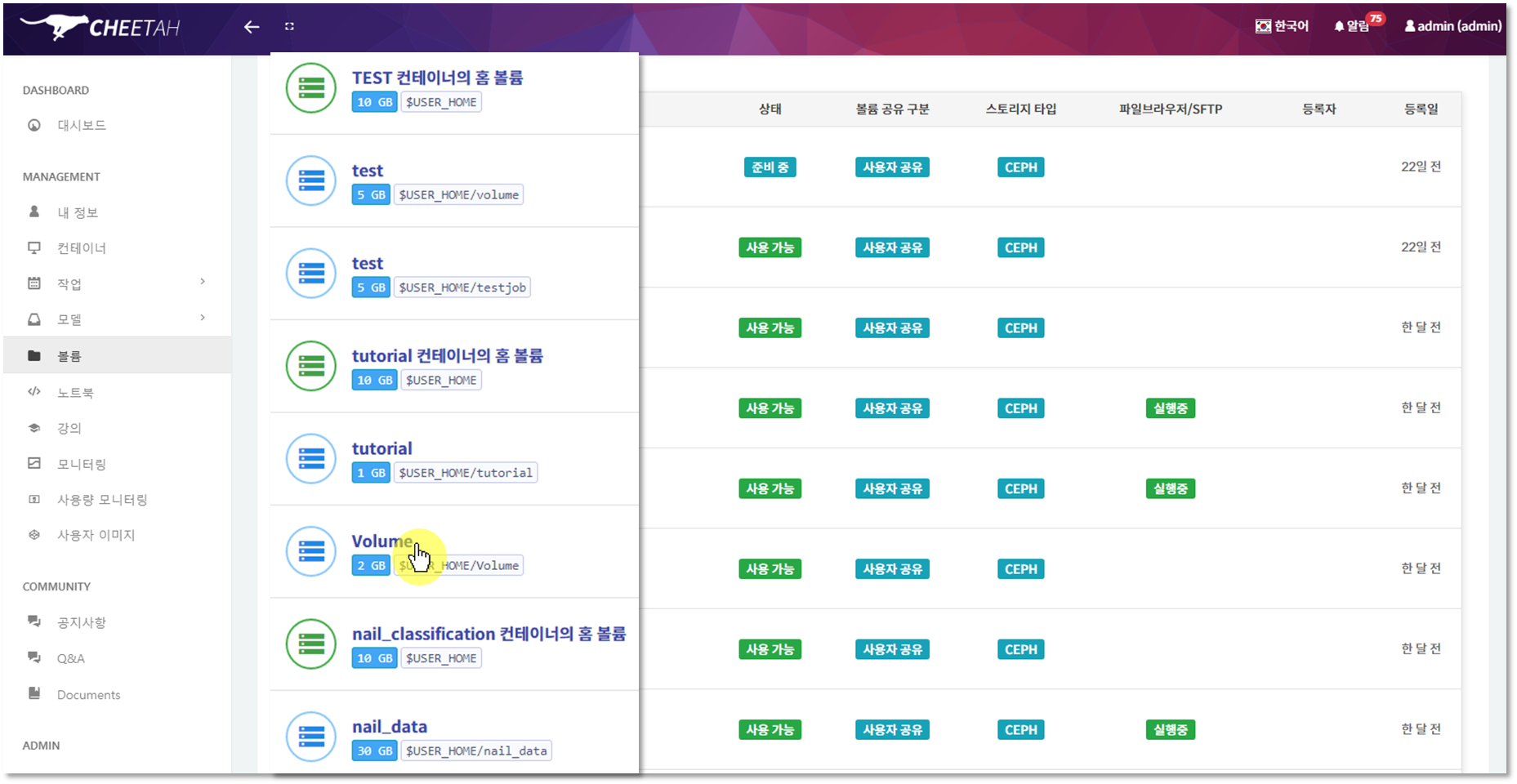Click the 볼륨 공유 구분 column header
This screenshot has width=1517, height=784.
tap(893, 109)
